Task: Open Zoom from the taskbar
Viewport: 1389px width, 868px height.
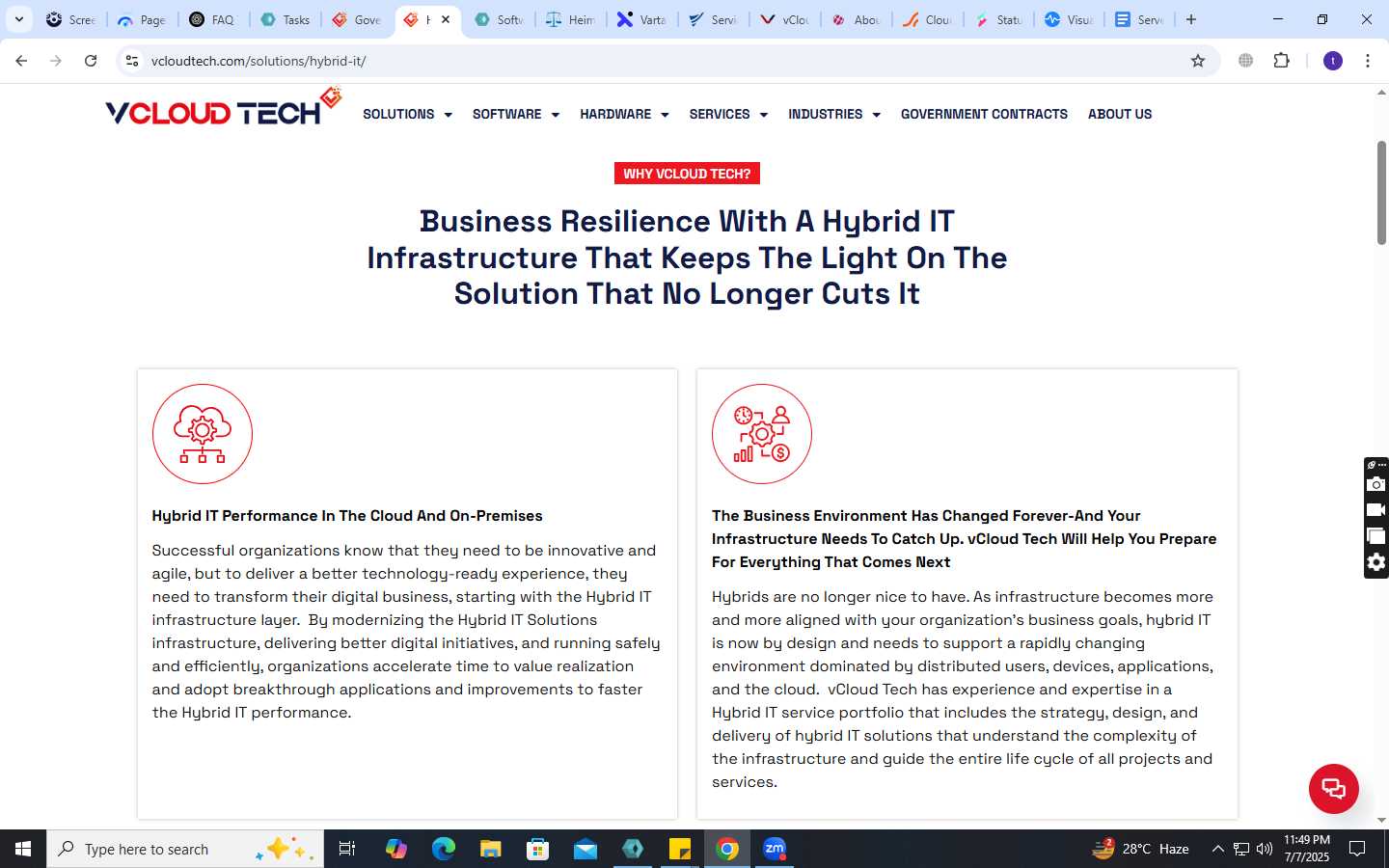Action: [775, 849]
